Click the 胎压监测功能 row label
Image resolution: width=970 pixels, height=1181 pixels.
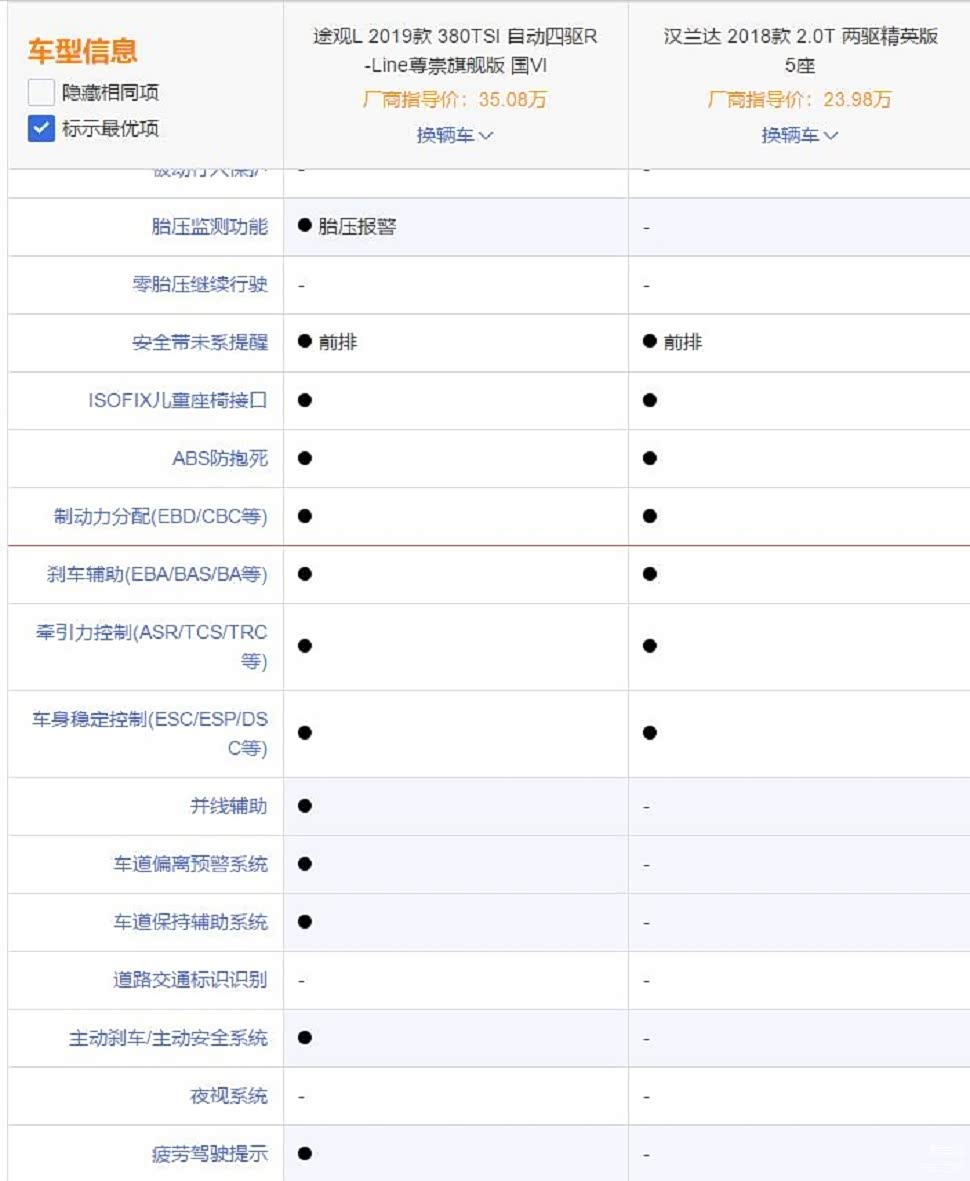pos(209,227)
